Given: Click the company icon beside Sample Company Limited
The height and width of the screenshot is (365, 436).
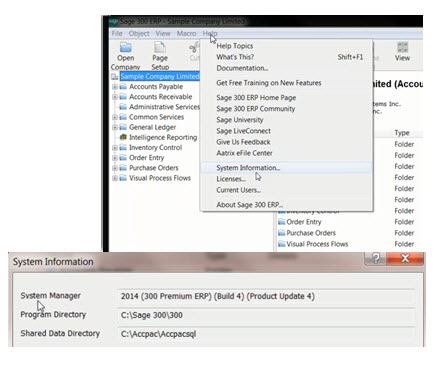Looking at the screenshot, I should pyautogui.click(x=114, y=77).
